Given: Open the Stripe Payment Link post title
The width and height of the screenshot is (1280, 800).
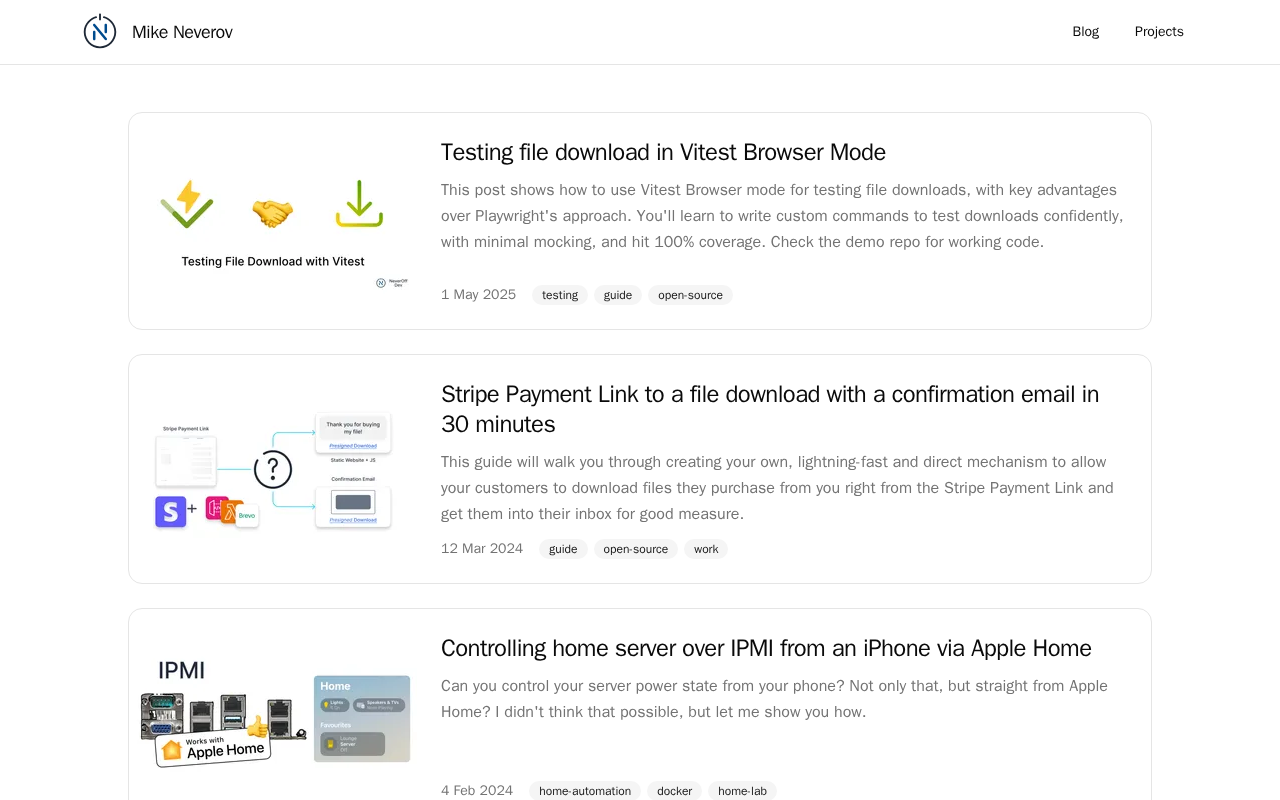Looking at the screenshot, I should click(x=770, y=409).
